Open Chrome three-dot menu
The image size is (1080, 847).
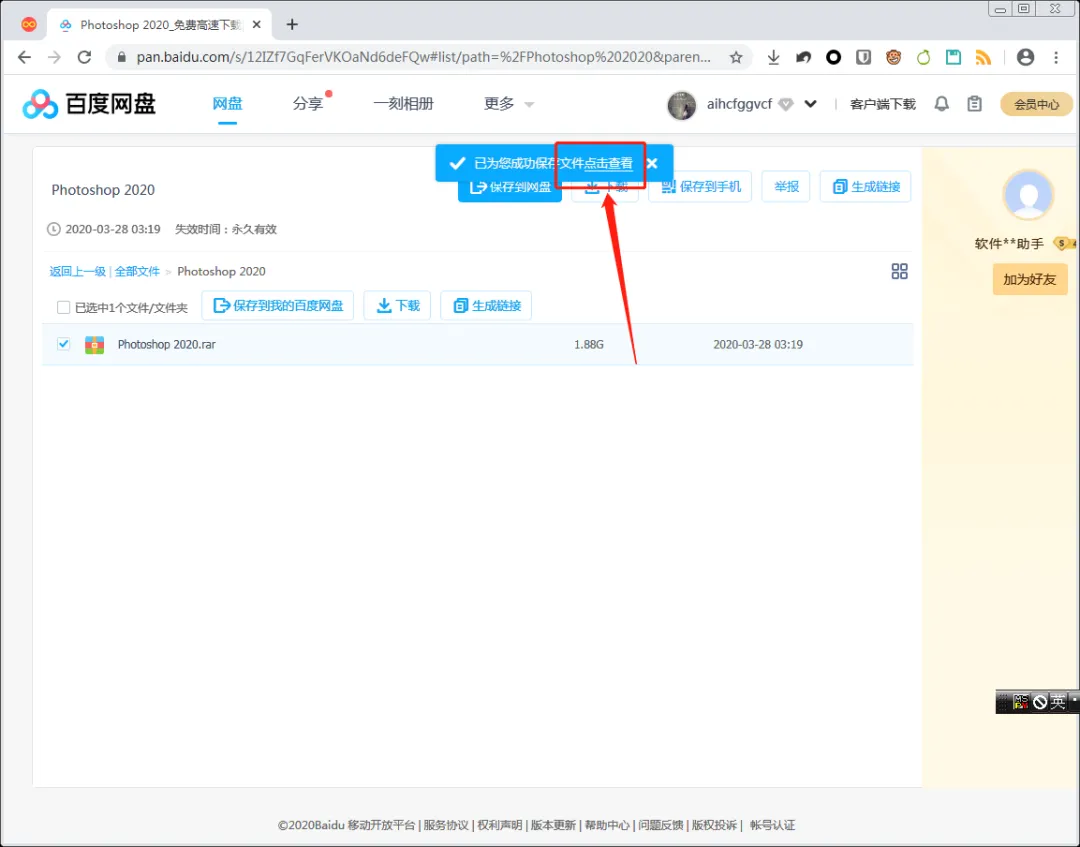[1056, 57]
